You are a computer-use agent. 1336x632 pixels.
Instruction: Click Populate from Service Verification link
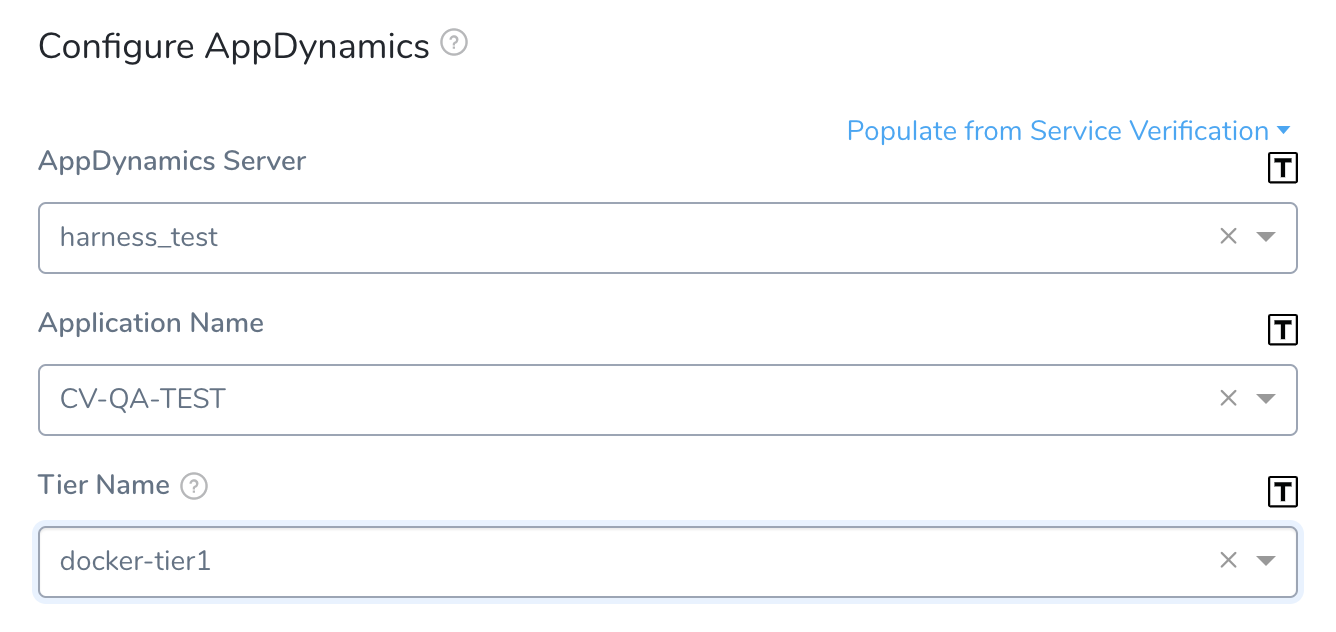[1058, 131]
